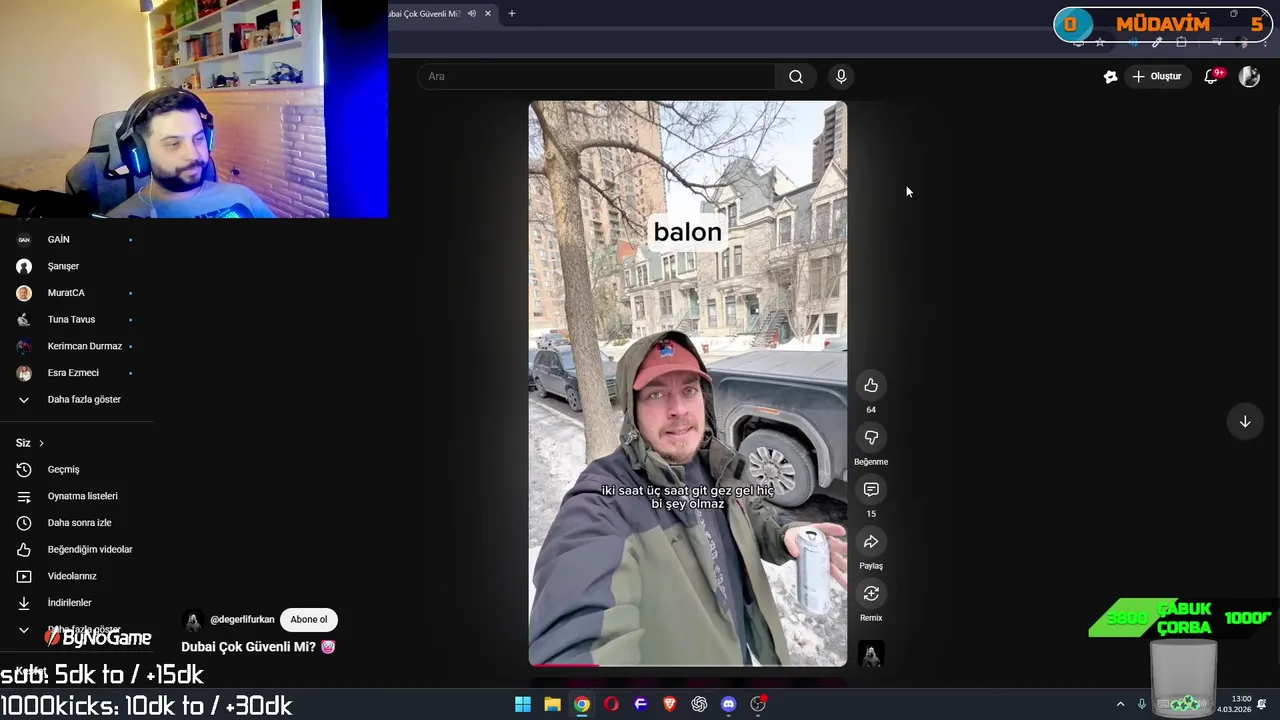
Task: Click inside the Ara search field
Action: click(x=596, y=77)
